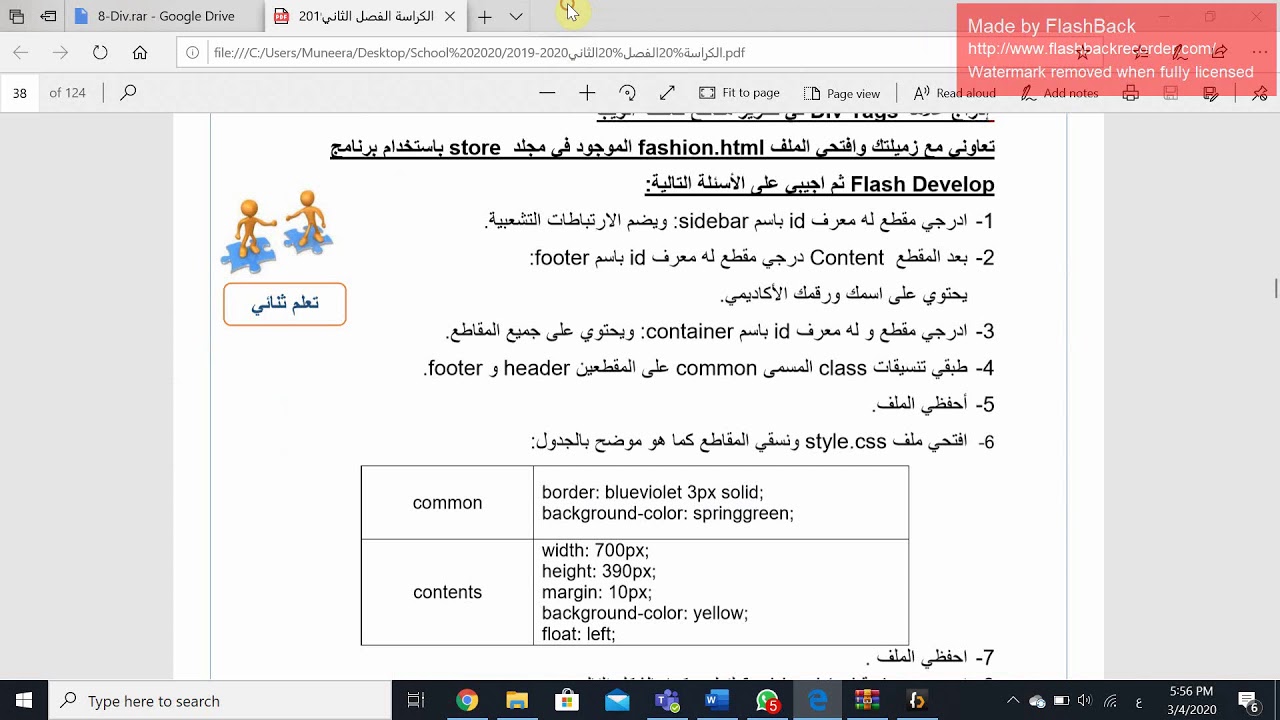Go back to previous page
The width and height of the screenshot is (1280, 720).
(21, 53)
